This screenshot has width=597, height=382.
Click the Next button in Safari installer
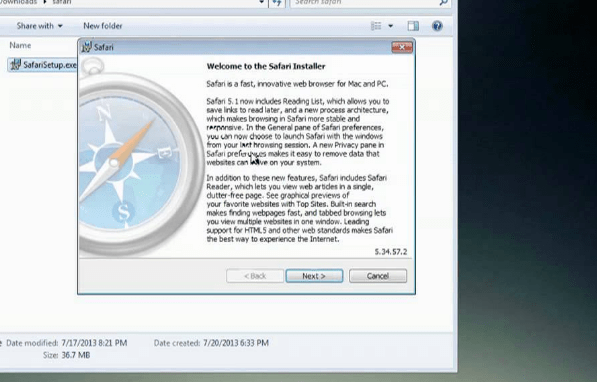point(314,276)
